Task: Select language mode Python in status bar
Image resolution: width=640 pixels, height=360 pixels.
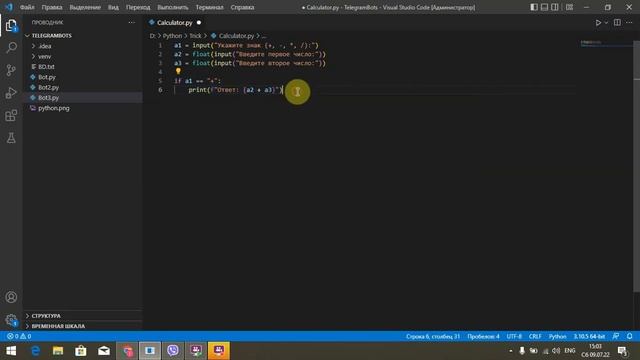Action: point(557,336)
